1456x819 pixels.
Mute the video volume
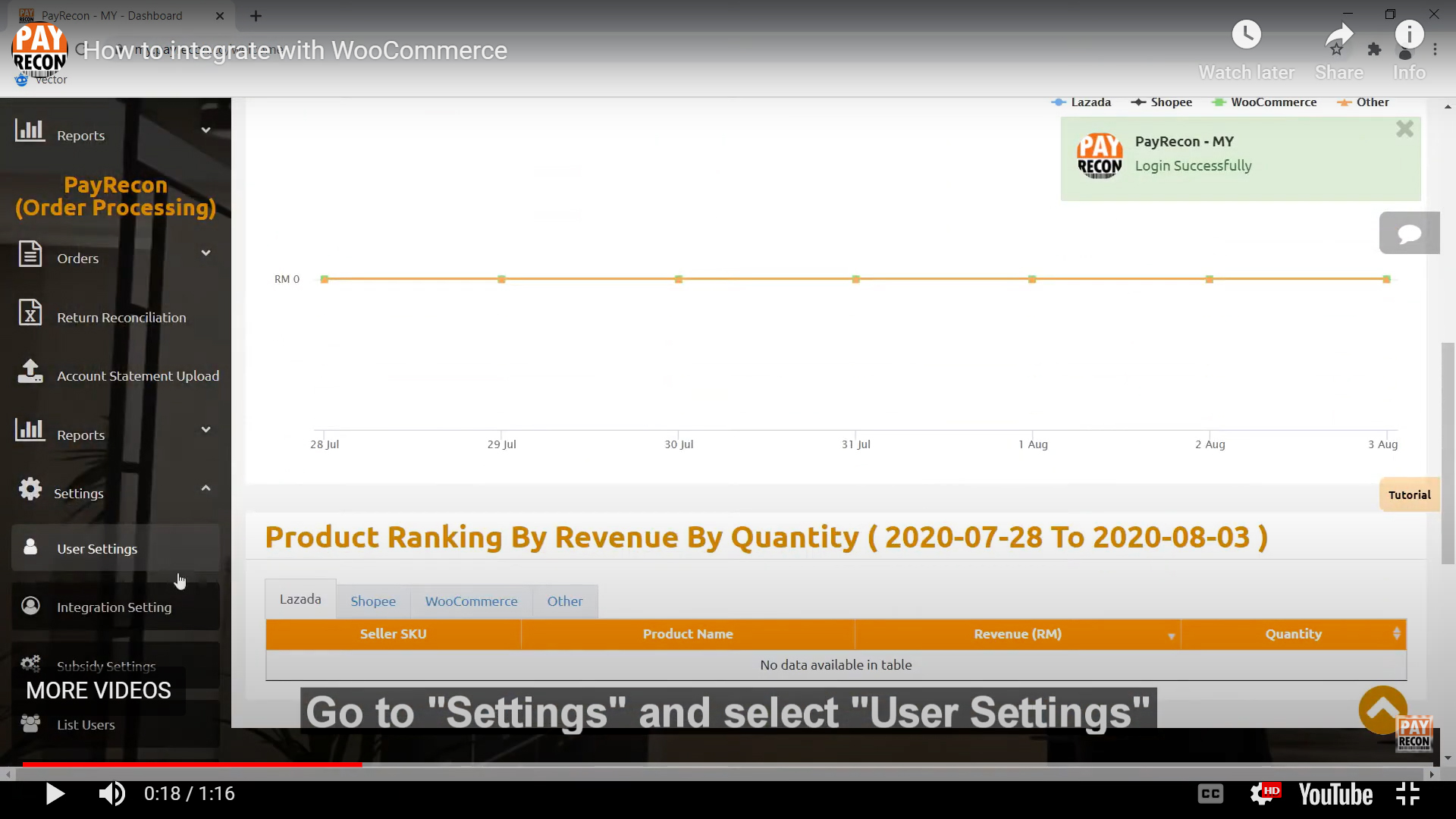pos(112,794)
